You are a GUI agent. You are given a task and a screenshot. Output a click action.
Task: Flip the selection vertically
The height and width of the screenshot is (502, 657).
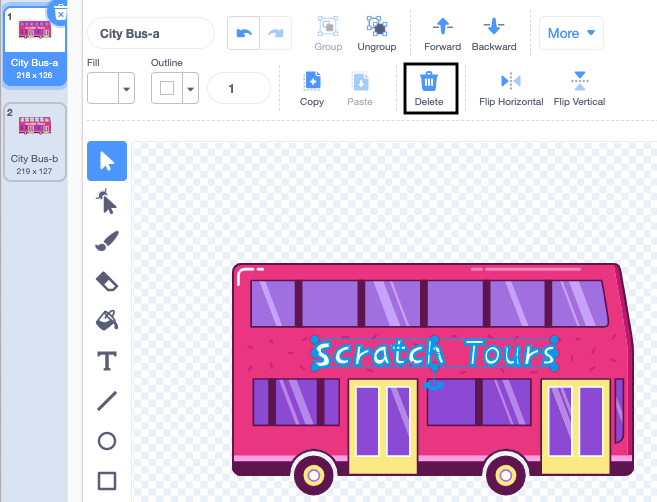pyautogui.click(x=579, y=88)
